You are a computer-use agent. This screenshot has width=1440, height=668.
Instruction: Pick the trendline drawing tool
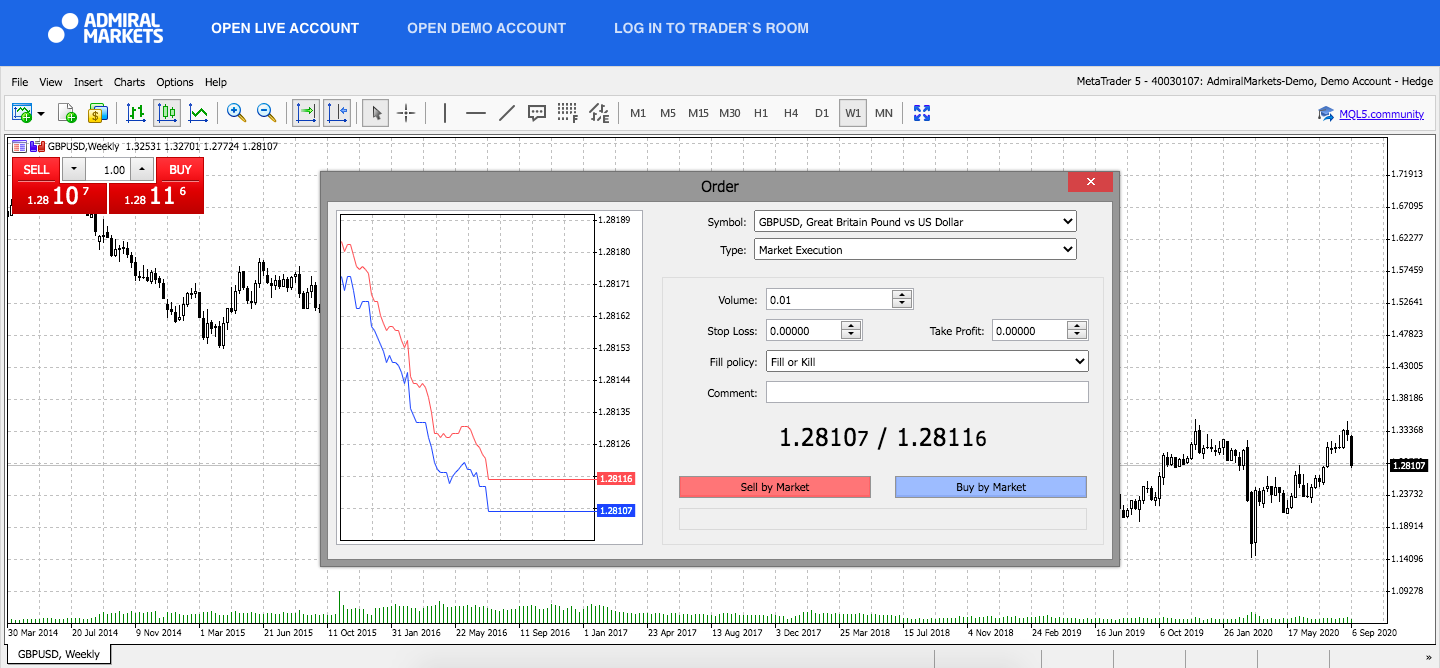(507, 113)
